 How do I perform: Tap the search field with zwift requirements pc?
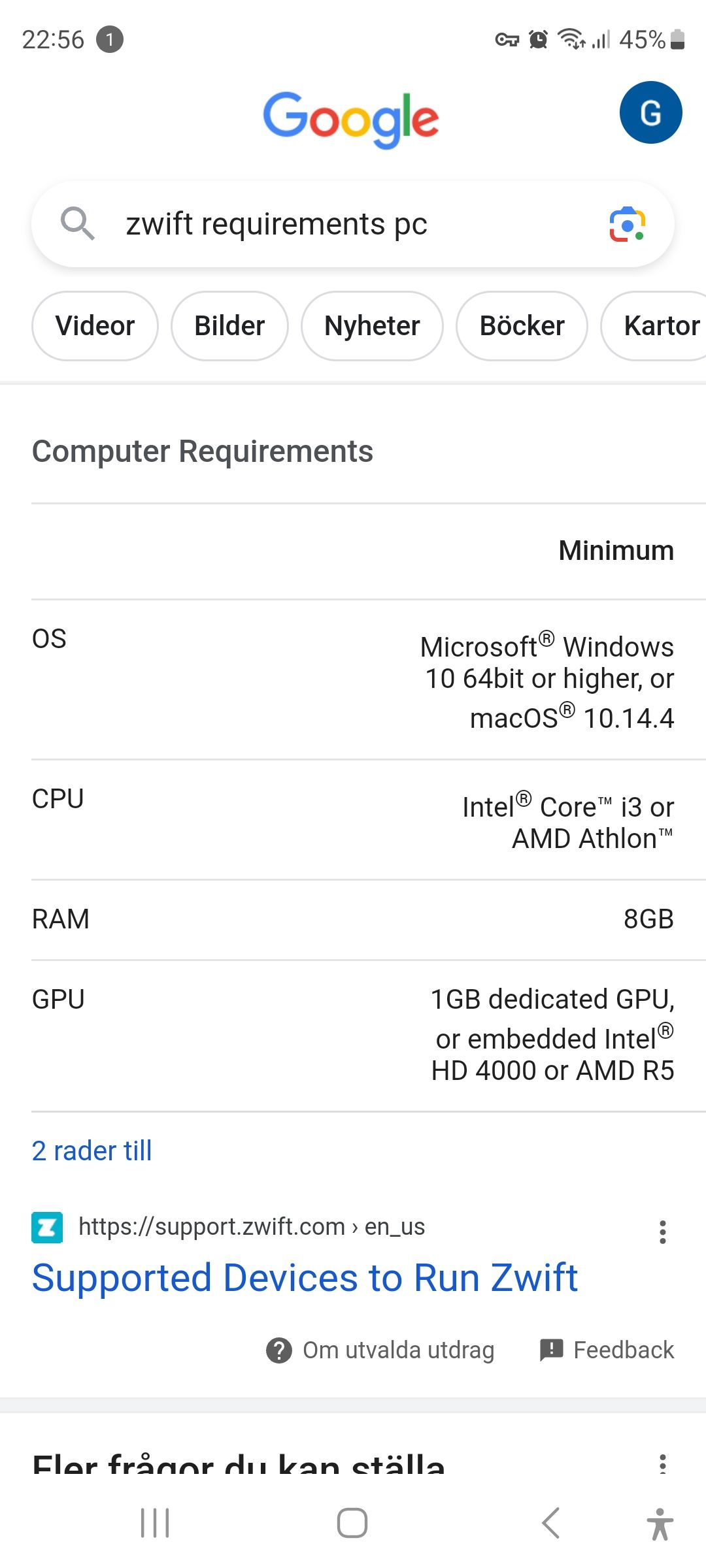click(352, 224)
